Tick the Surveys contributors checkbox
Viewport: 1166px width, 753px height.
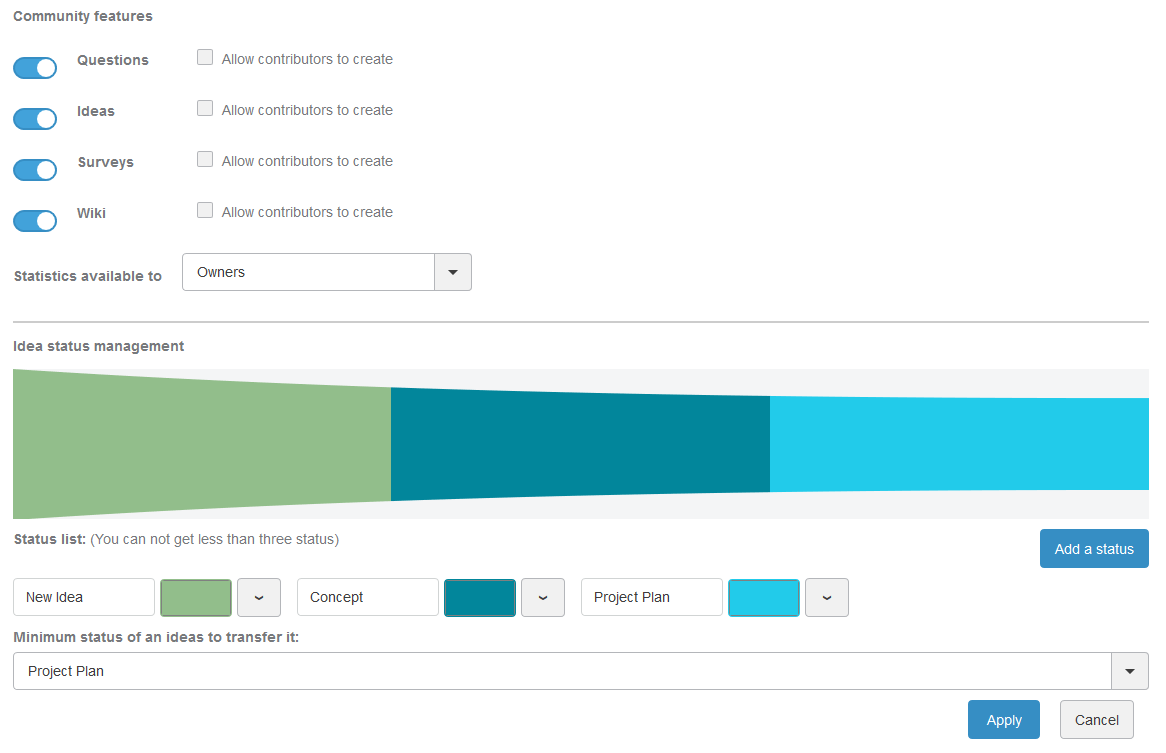coord(205,160)
